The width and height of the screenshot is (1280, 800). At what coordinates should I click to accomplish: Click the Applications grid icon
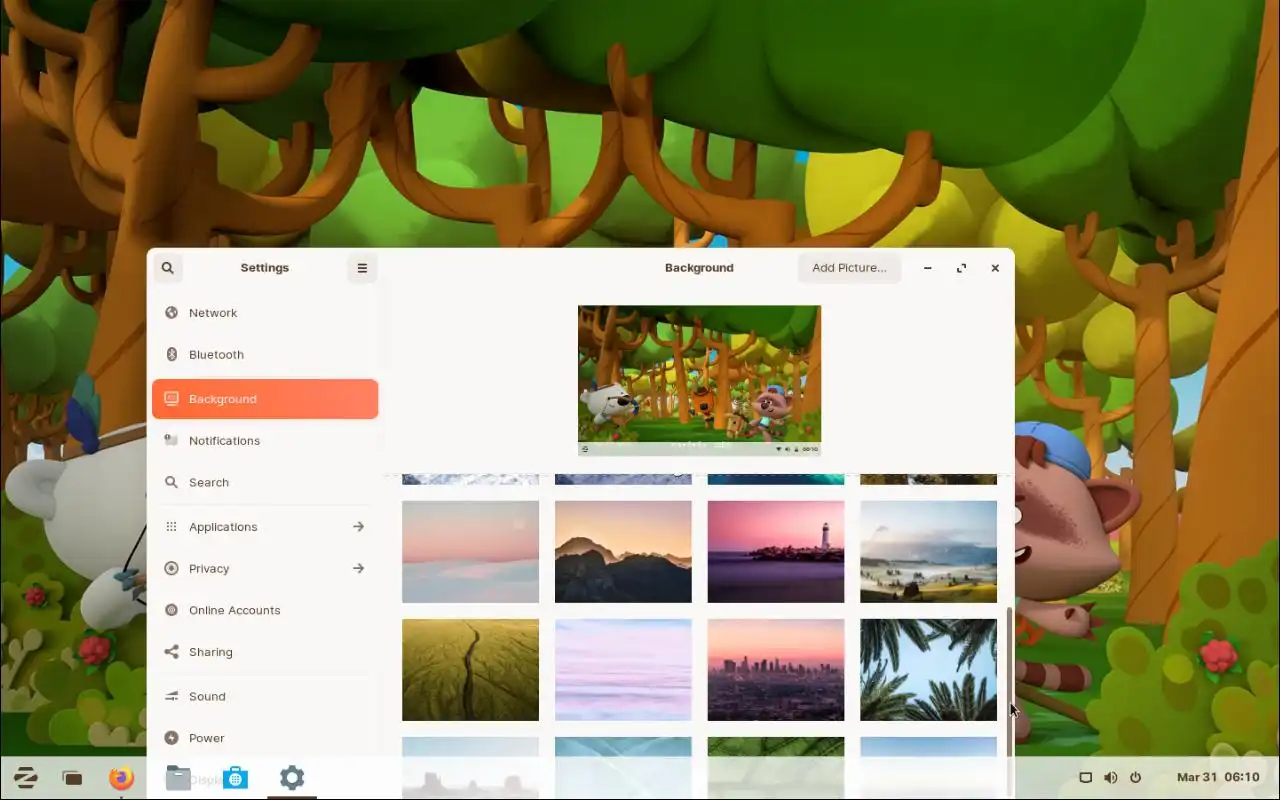[x=171, y=527]
